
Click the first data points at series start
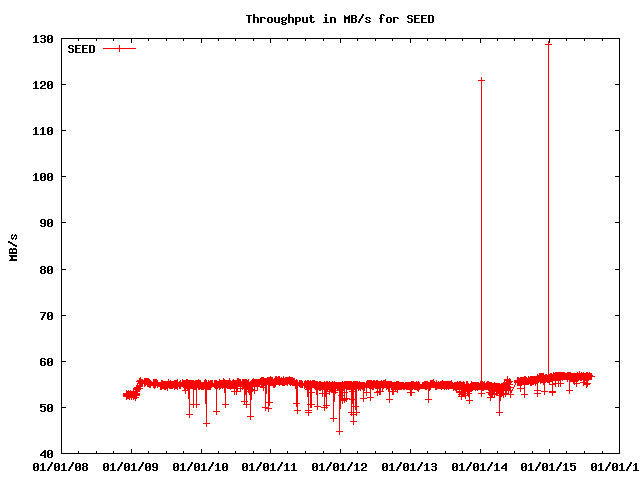(126, 395)
